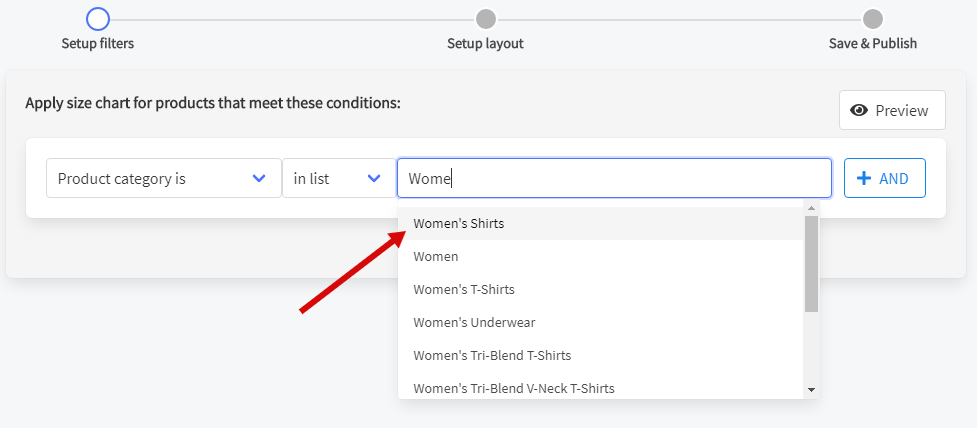Image resolution: width=977 pixels, height=428 pixels.
Task: Choose the Women category option
Action: click(x=436, y=256)
